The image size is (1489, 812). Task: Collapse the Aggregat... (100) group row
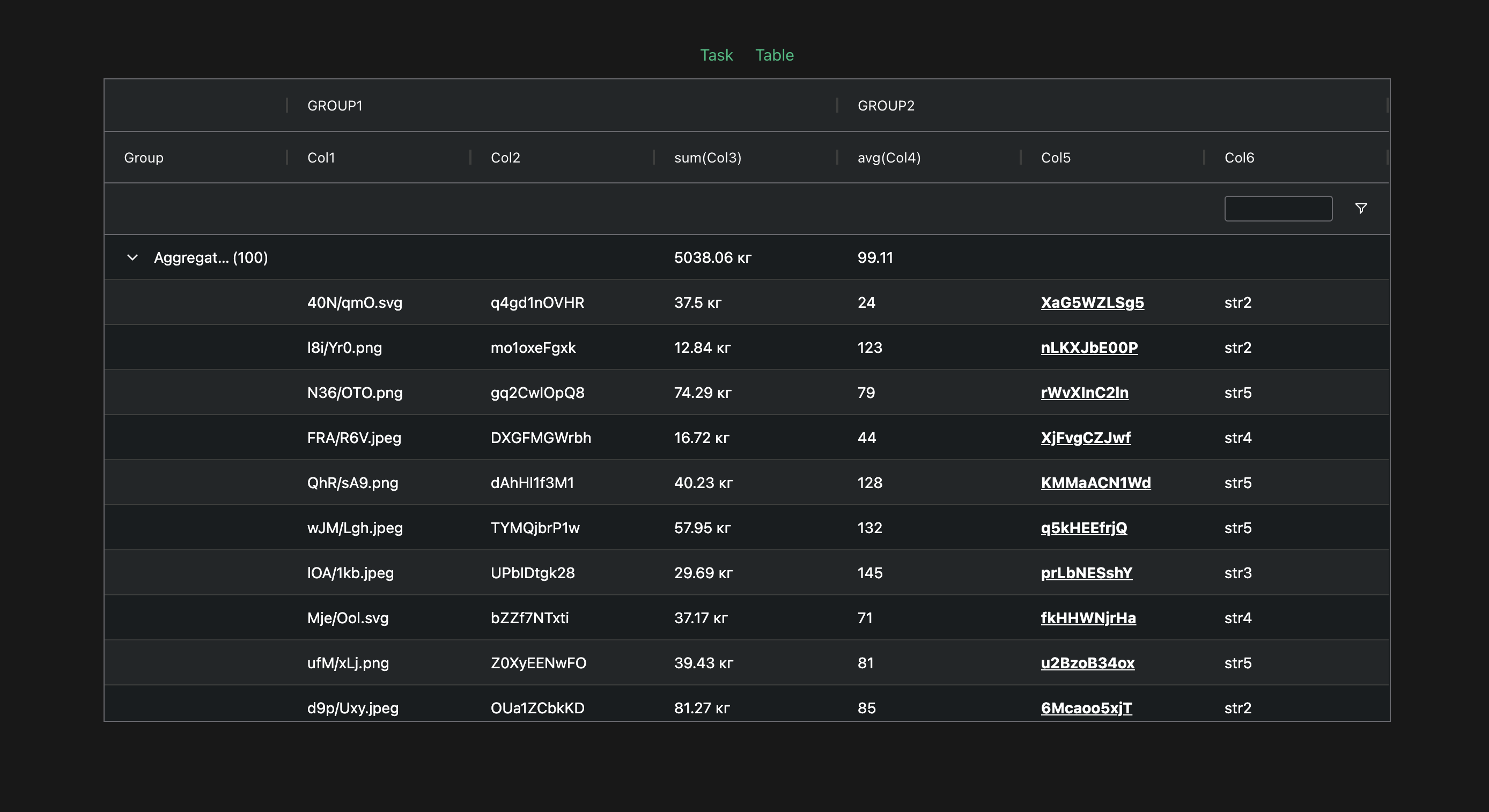pos(132,257)
